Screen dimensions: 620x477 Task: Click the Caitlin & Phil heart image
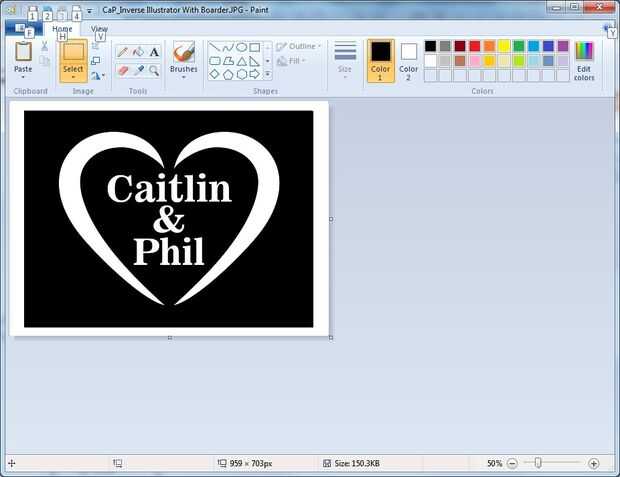(169, 219)
